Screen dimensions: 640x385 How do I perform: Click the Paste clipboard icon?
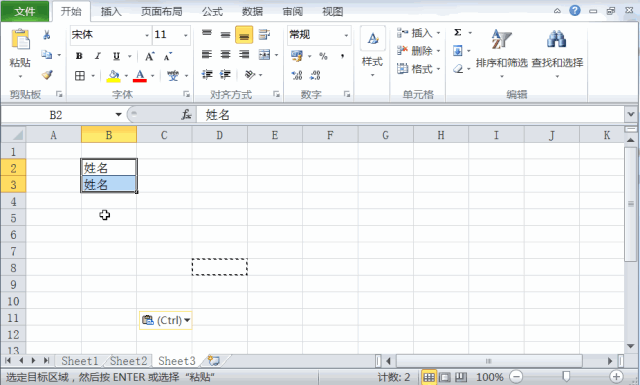coord(20,40)
